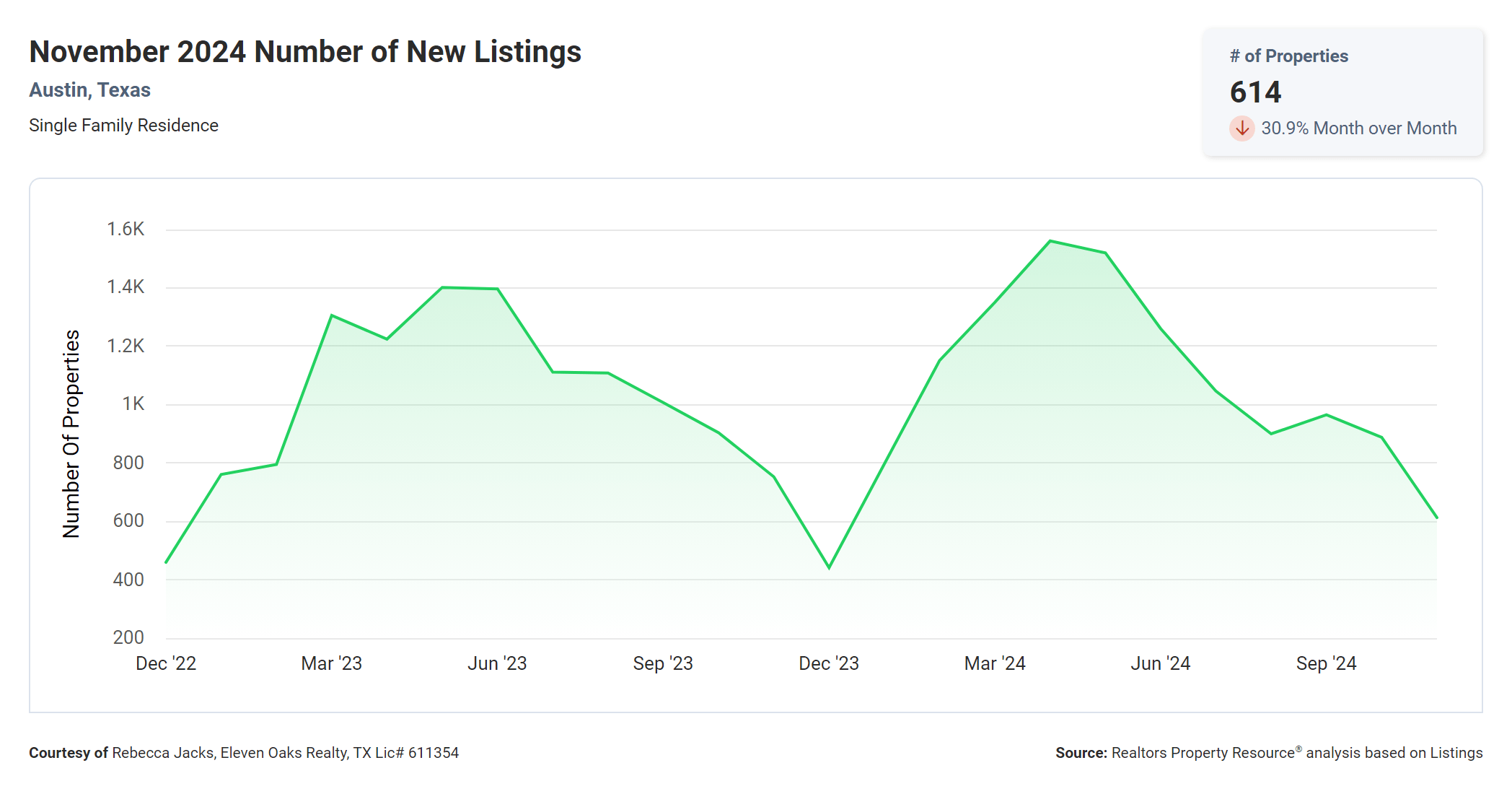This screenshot has height=794, width=1512.
Task: Select the "Austin, Texas" location subtitle
Action: tap(89, 90)
